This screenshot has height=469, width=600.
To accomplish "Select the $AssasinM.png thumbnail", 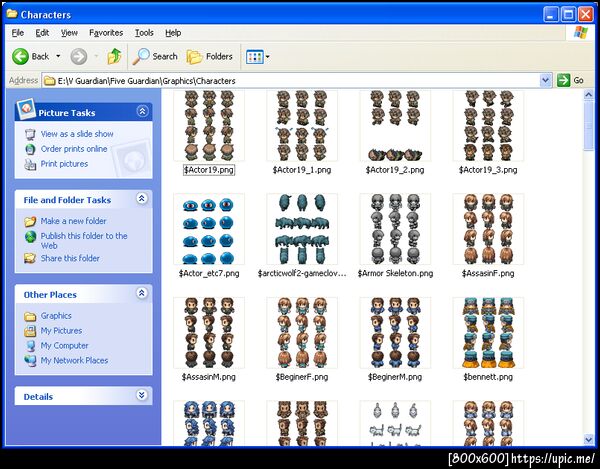I will pos(209,333).
